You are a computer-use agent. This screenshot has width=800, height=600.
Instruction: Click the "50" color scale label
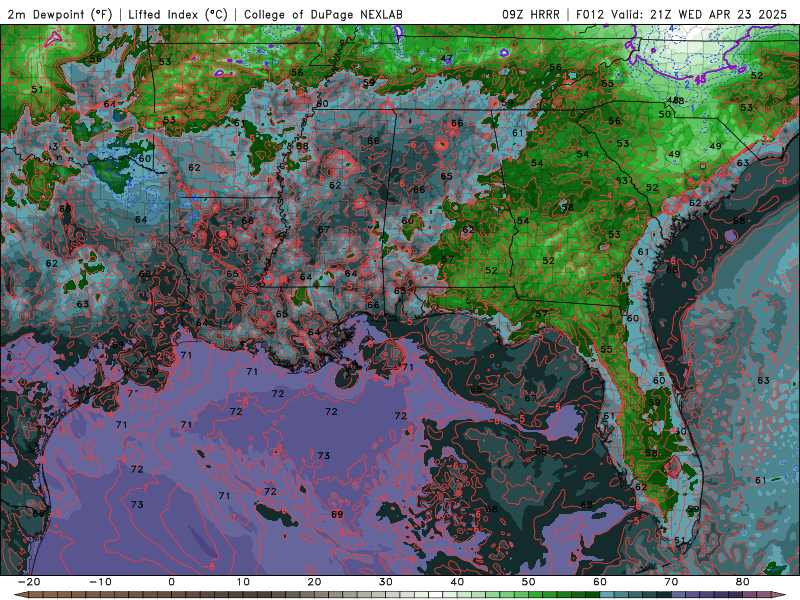click(x=529, y=582)
